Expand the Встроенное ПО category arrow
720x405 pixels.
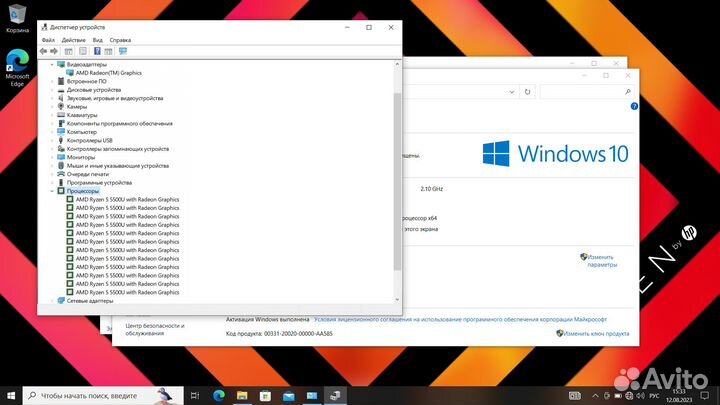[52, 81]
